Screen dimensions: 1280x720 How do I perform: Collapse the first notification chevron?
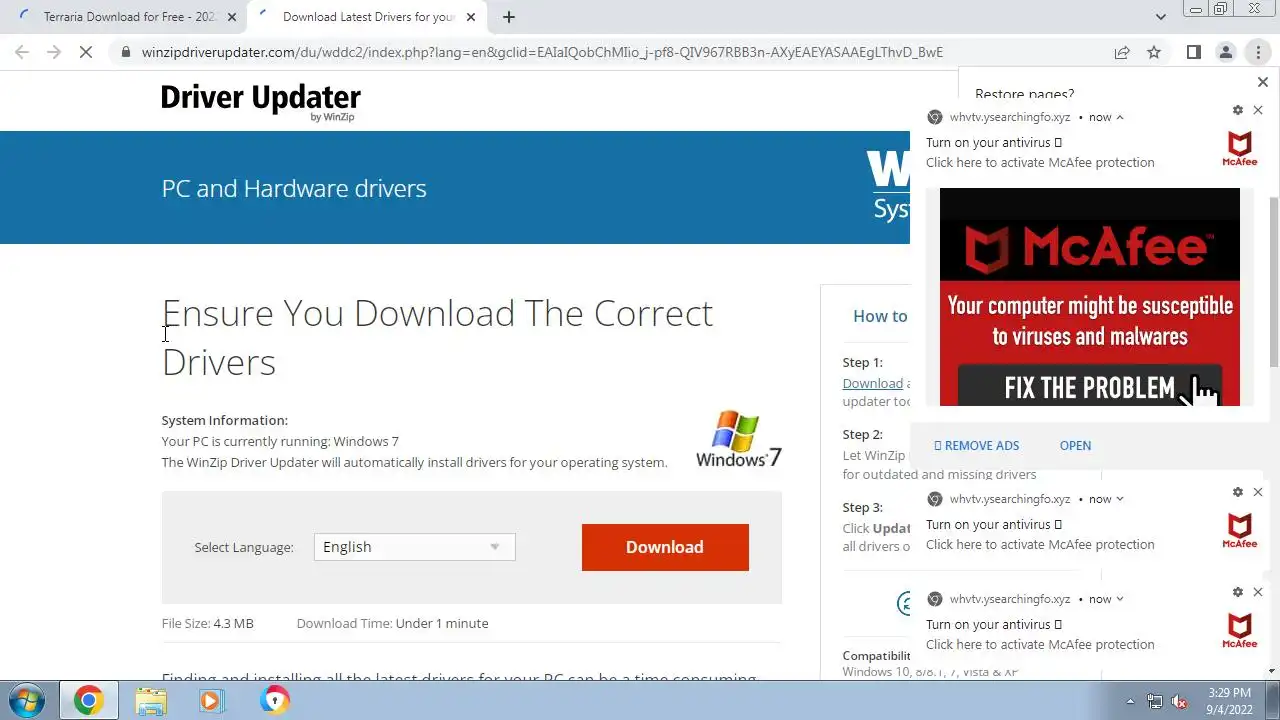coord(1120,117)
